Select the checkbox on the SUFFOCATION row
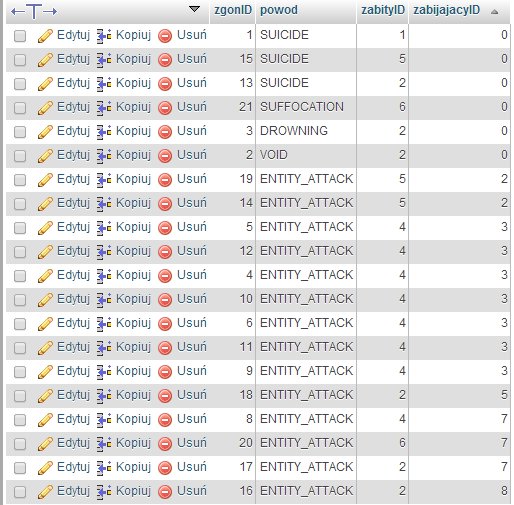Viewport: 514px width, 505px height. pyautogui.click(x=20, y=108)
